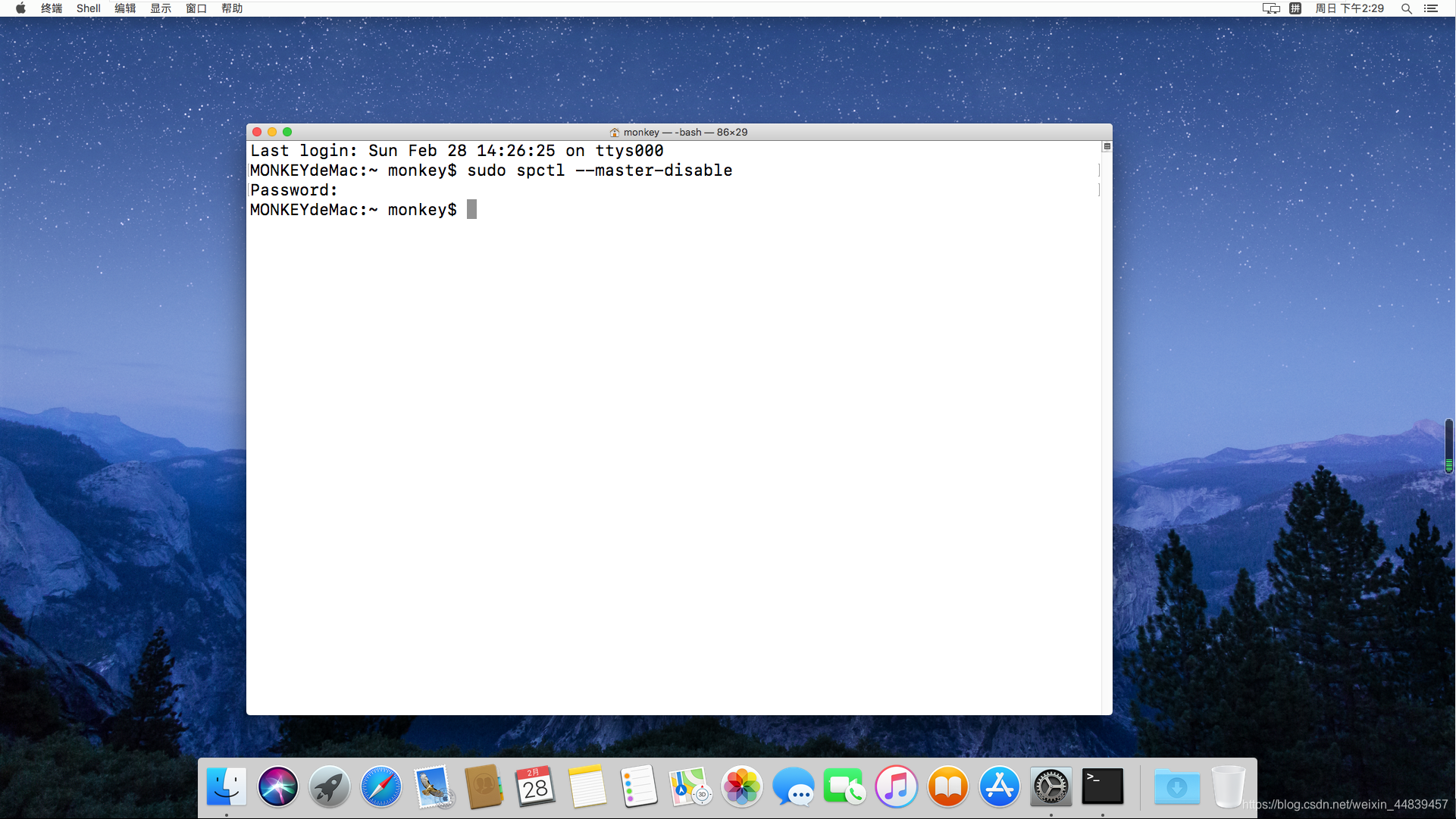The width and height of the screenshot is (1456, 819).
Task: Click home folder proxy icon in Terminal title
Action: point(615,133)
